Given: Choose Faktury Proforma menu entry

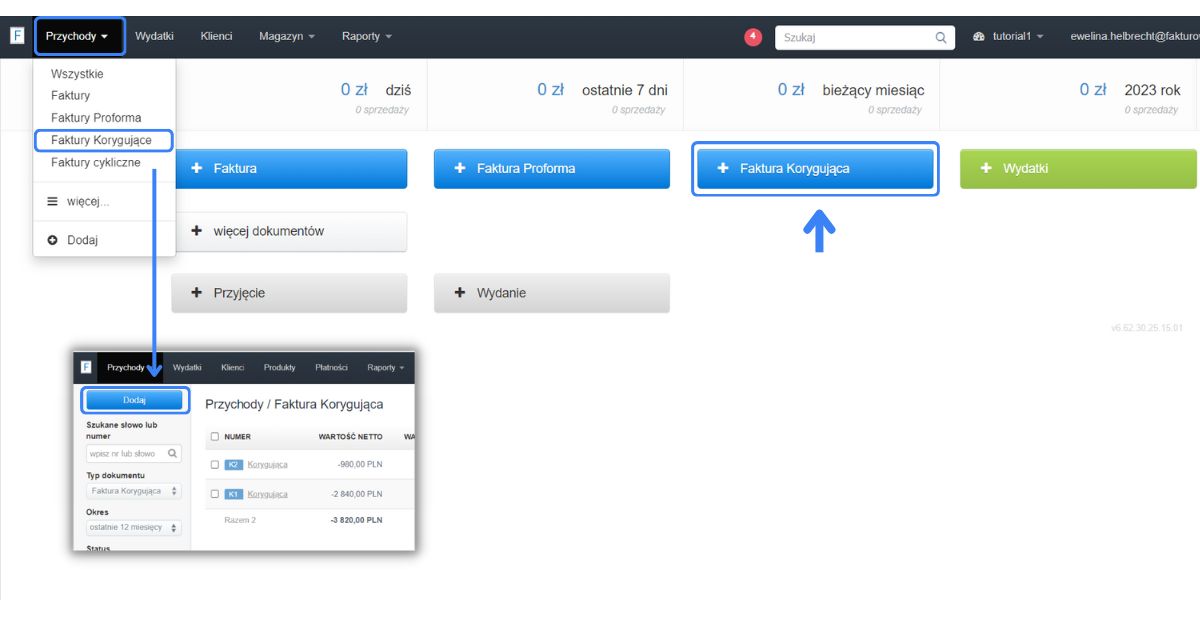Looking at the screenshot, I should pyautogui.click(x=96, y=117).
